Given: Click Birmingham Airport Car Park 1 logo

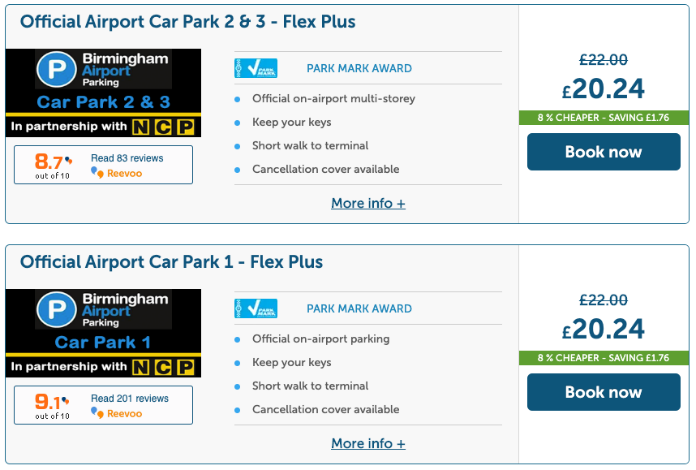Looking at the screenshot, I should (103, 333).
